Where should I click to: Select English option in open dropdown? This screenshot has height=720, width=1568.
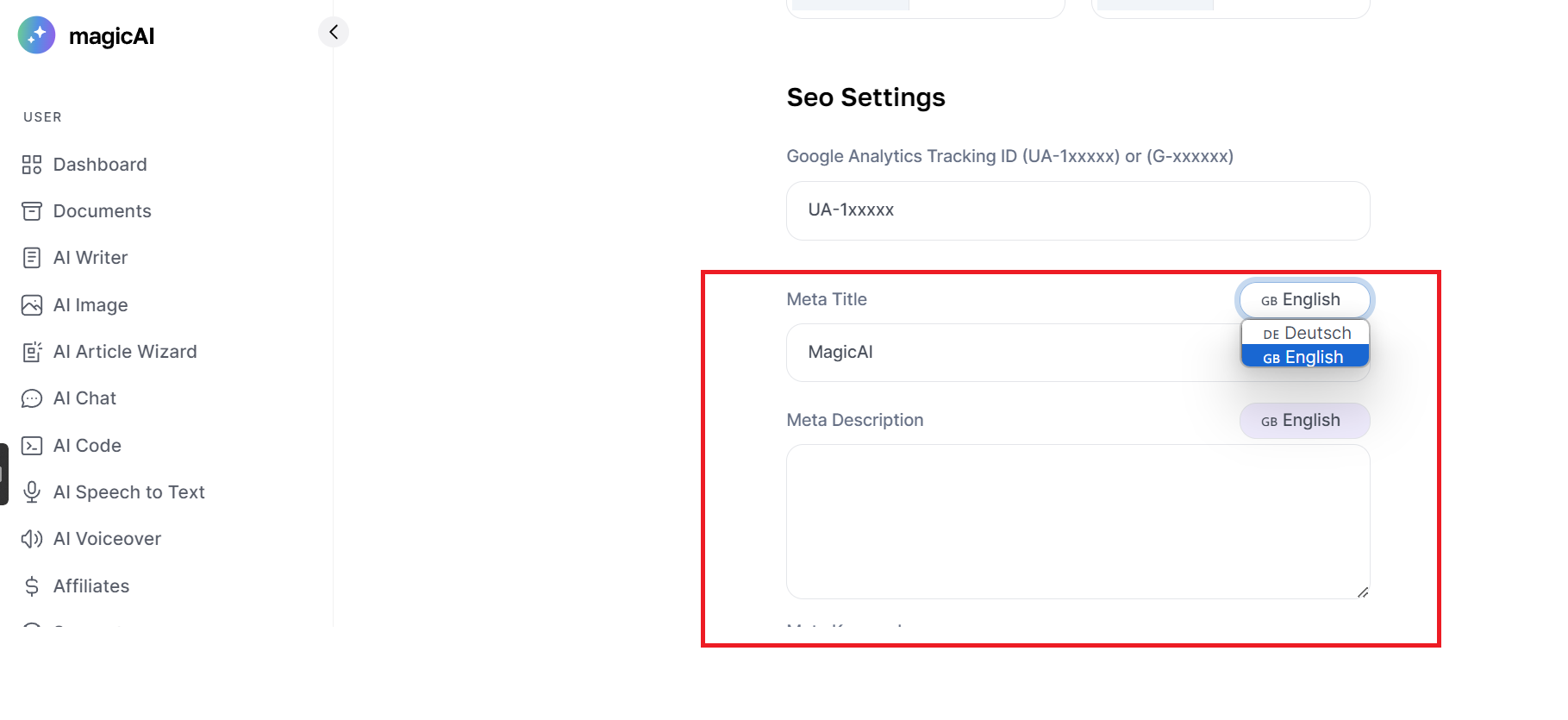click(1305, 356)
